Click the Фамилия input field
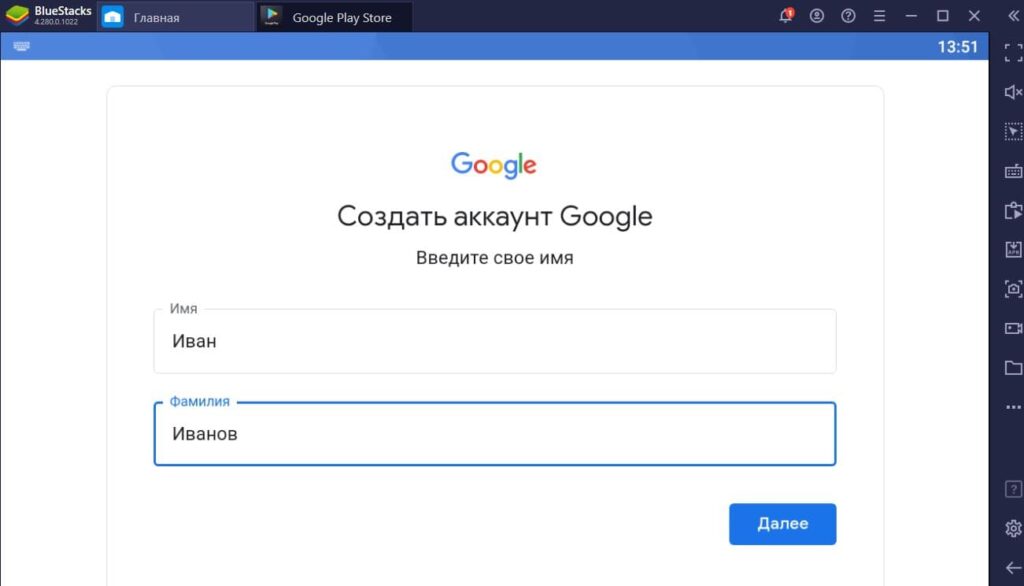Image resolution: width=1024 pixels, height=586 pixels. pos(494,434)
